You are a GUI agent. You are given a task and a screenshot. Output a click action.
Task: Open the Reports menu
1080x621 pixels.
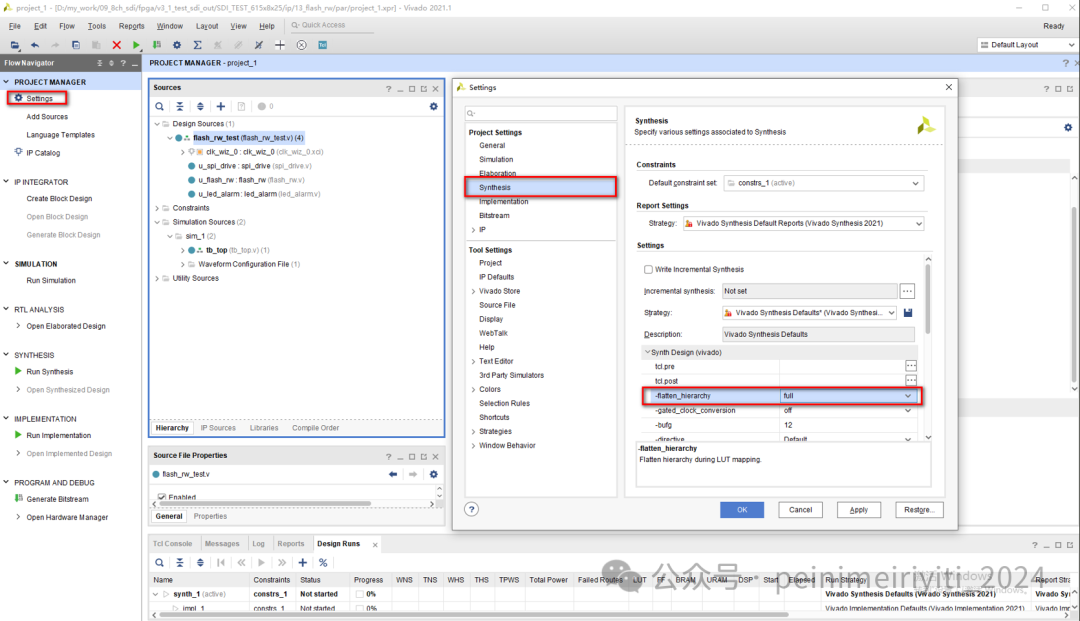pyautogui.click(x=132, y=26)
